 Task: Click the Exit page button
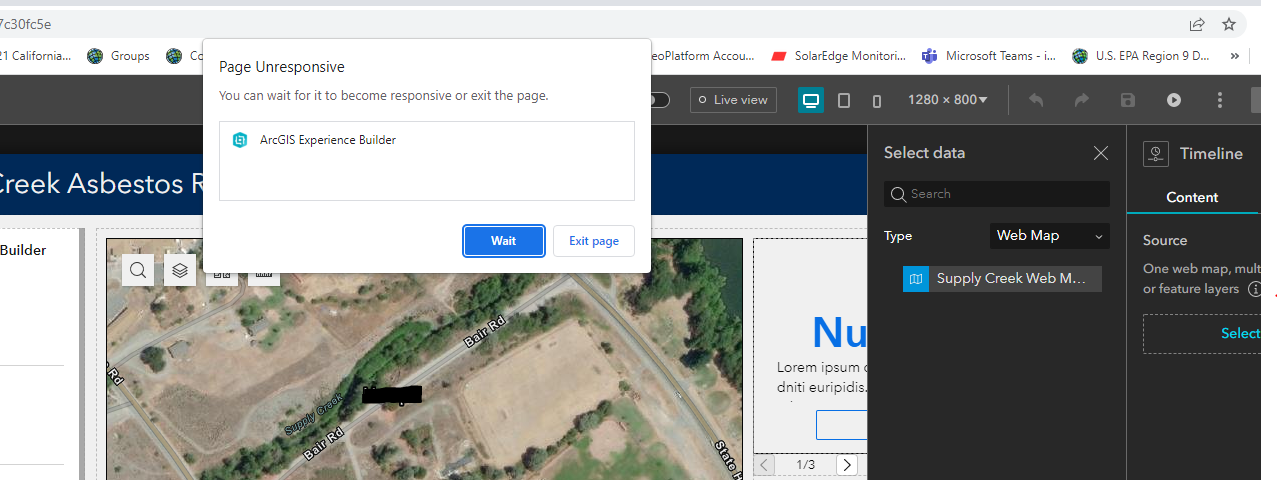tap(594, 241)
